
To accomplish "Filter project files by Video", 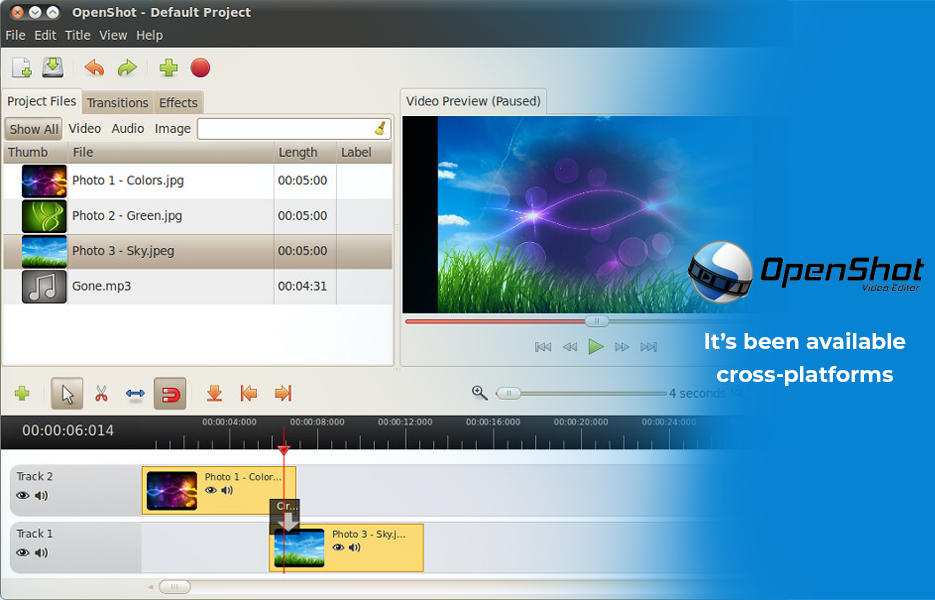I will 85,128.
